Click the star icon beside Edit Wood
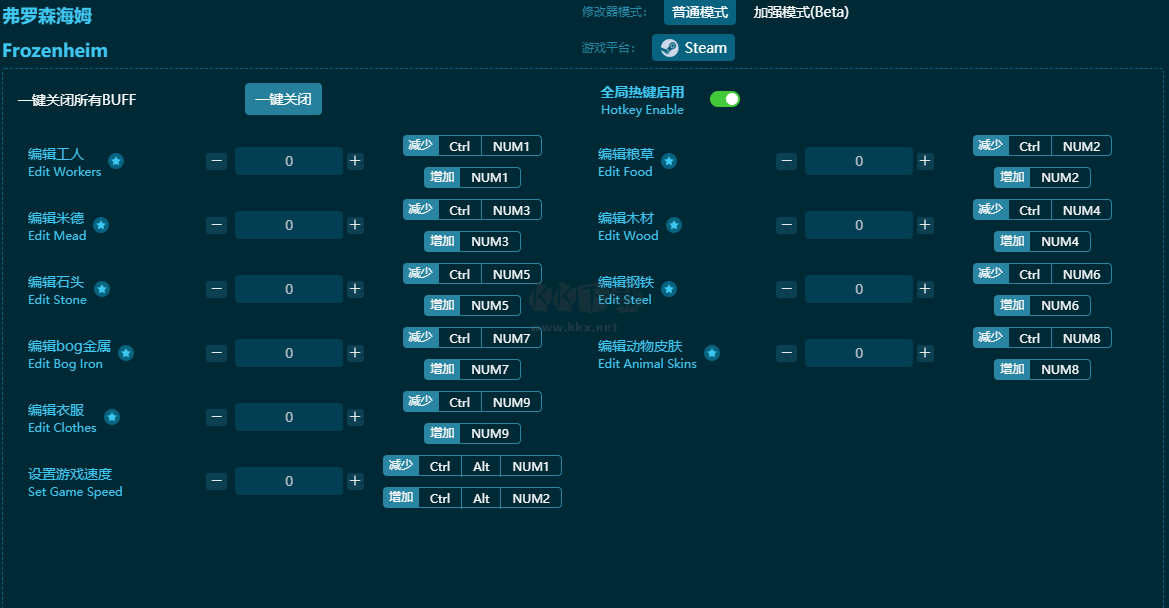The width and height of the screenshot is (1169, 608). tap(674, 225)
